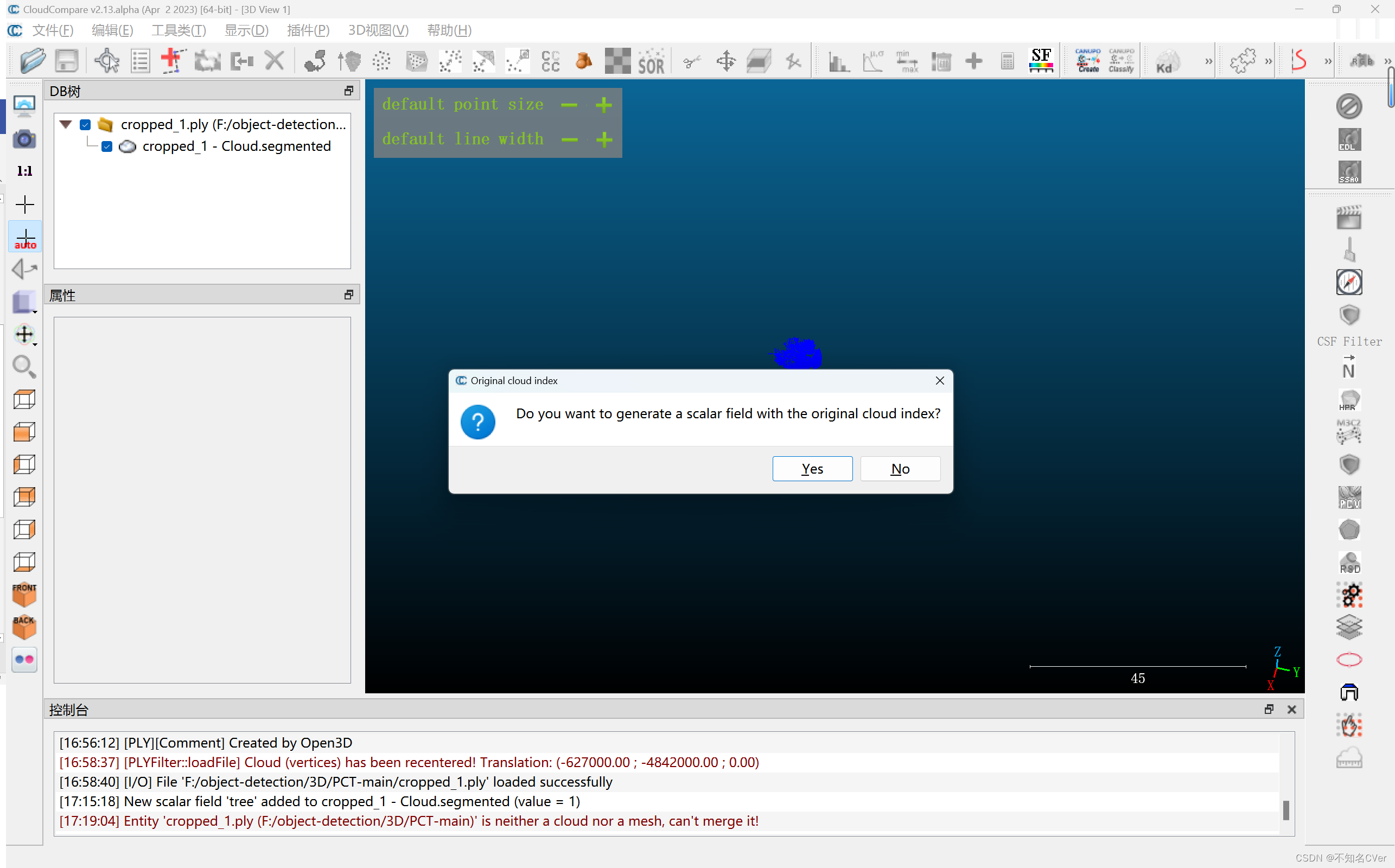Screen dimensions: 1395x868
Task: Open the 插件 plugins menu
Action: click(x=308, y=30)
